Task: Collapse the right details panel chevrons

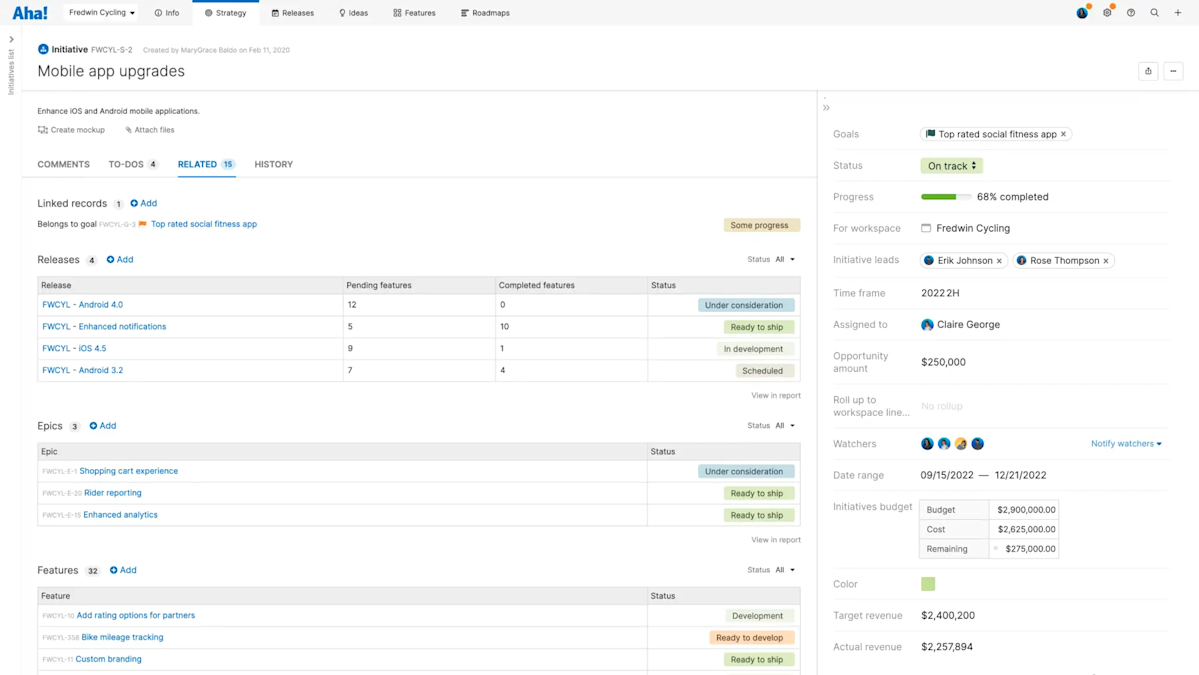Action: 826,107
